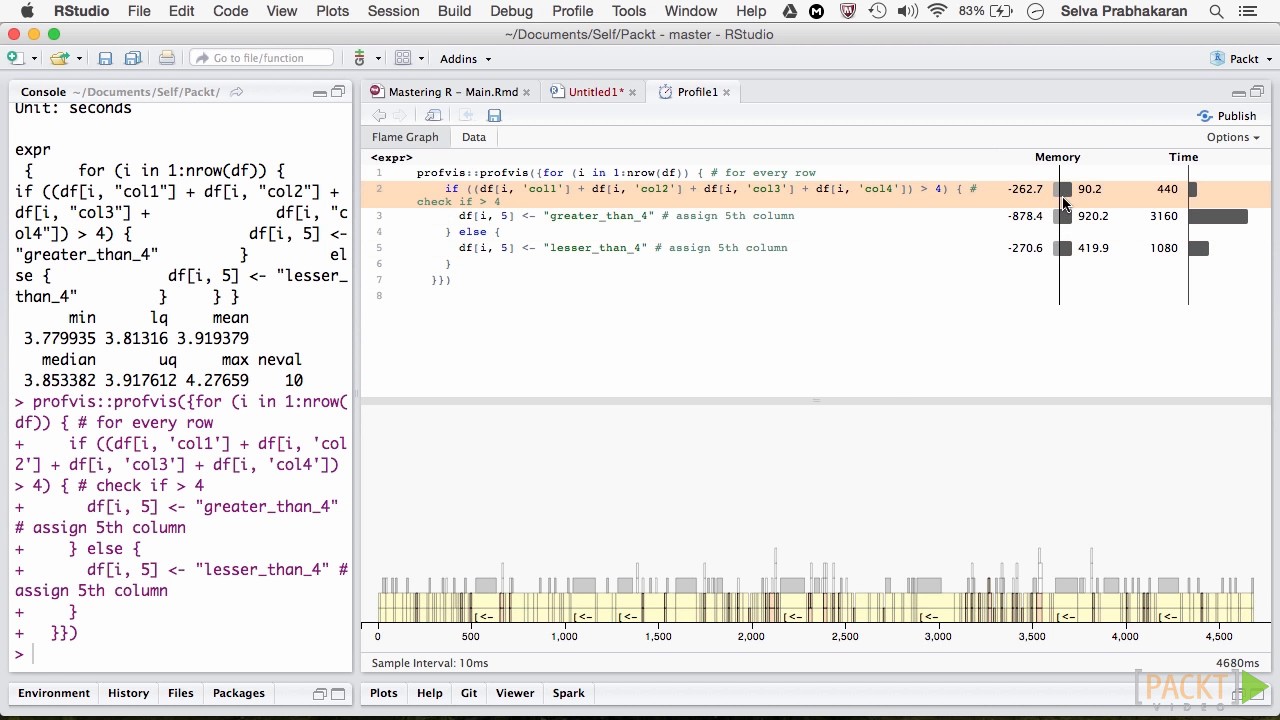Expand the profiler Options dropdown

tap(1232, 137)
